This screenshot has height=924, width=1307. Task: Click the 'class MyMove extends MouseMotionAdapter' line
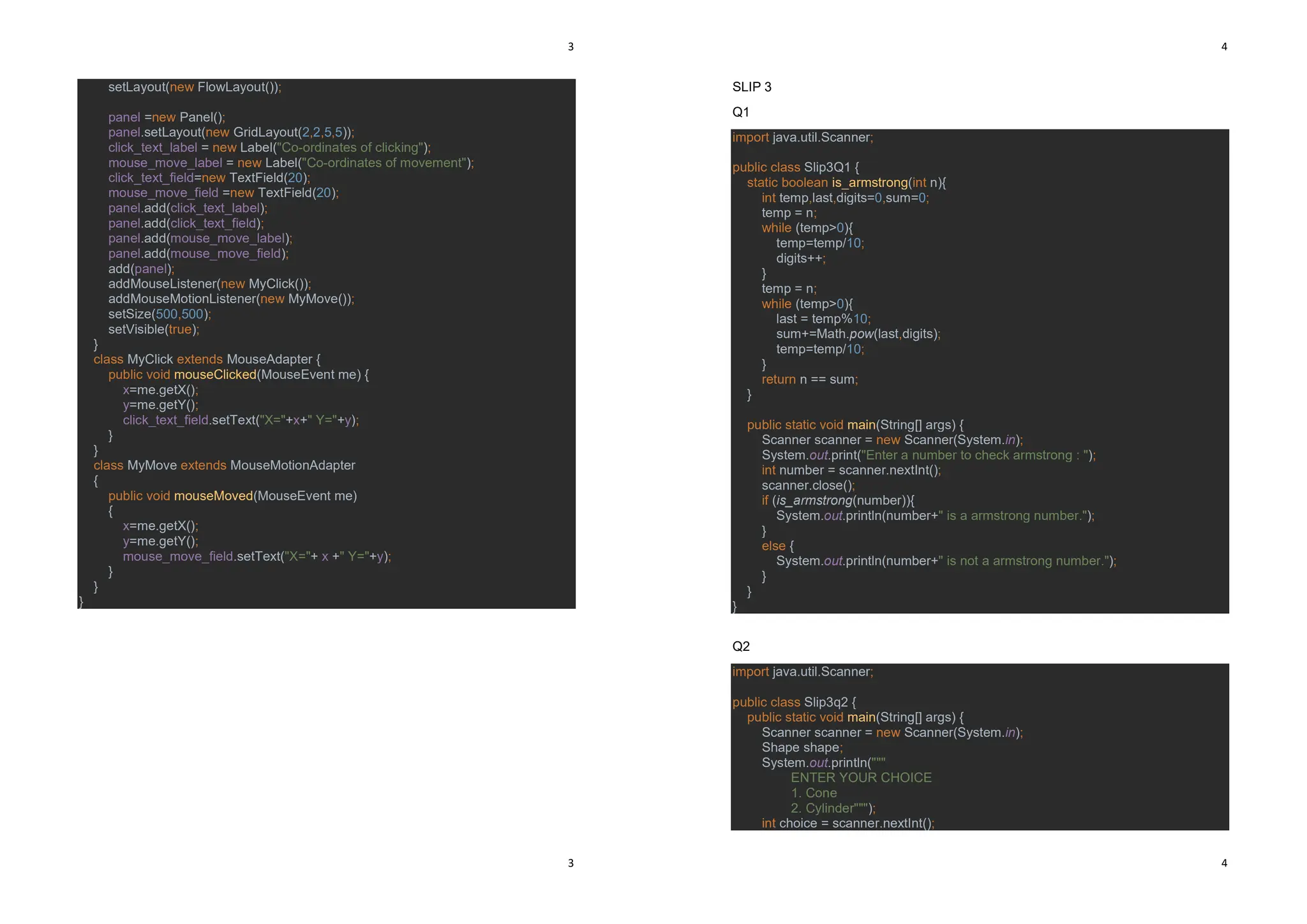pos(224,465)
